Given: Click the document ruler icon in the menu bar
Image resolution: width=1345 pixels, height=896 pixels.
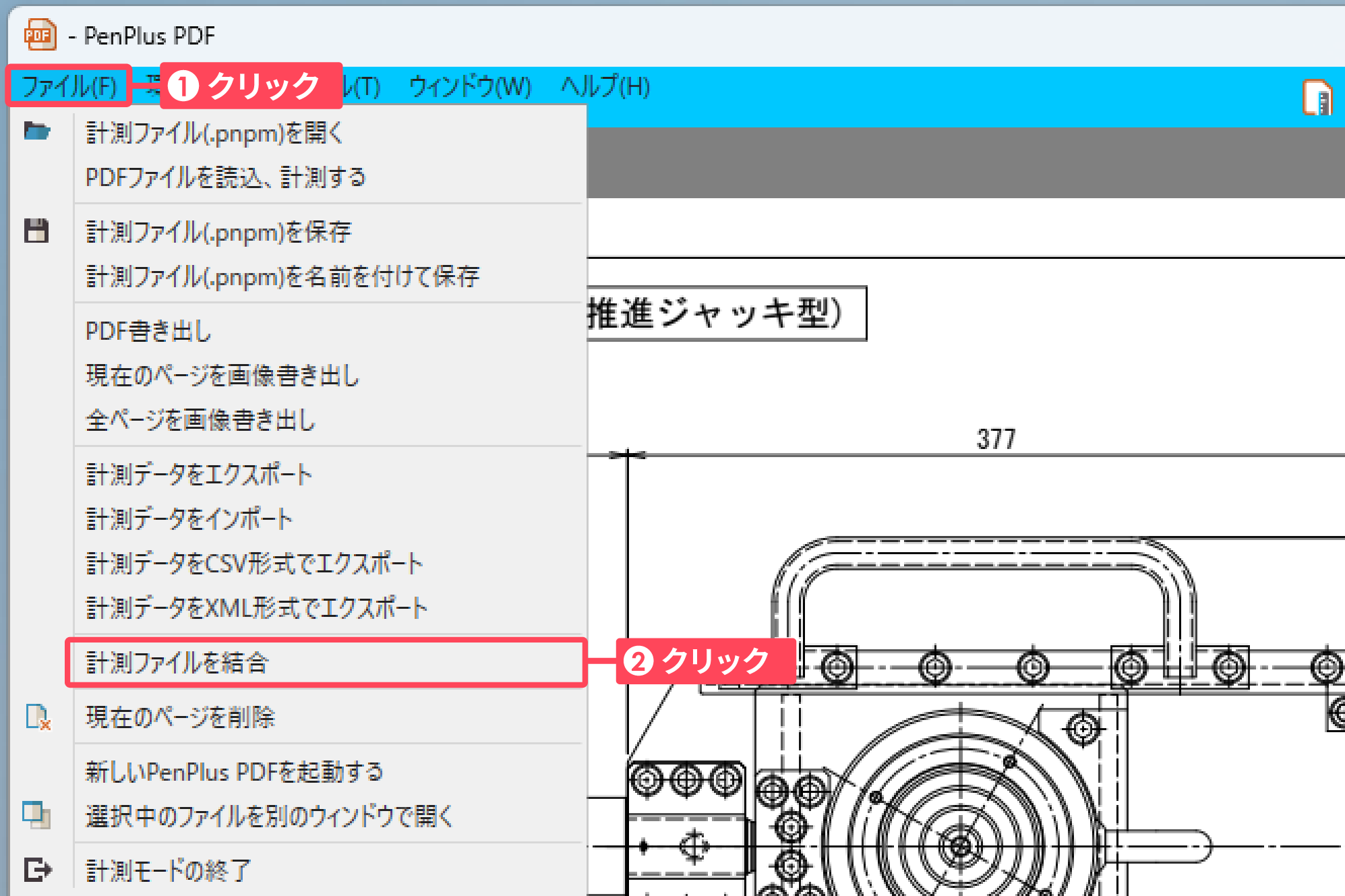Looking at the screenshot, I should coord(1317,98).
